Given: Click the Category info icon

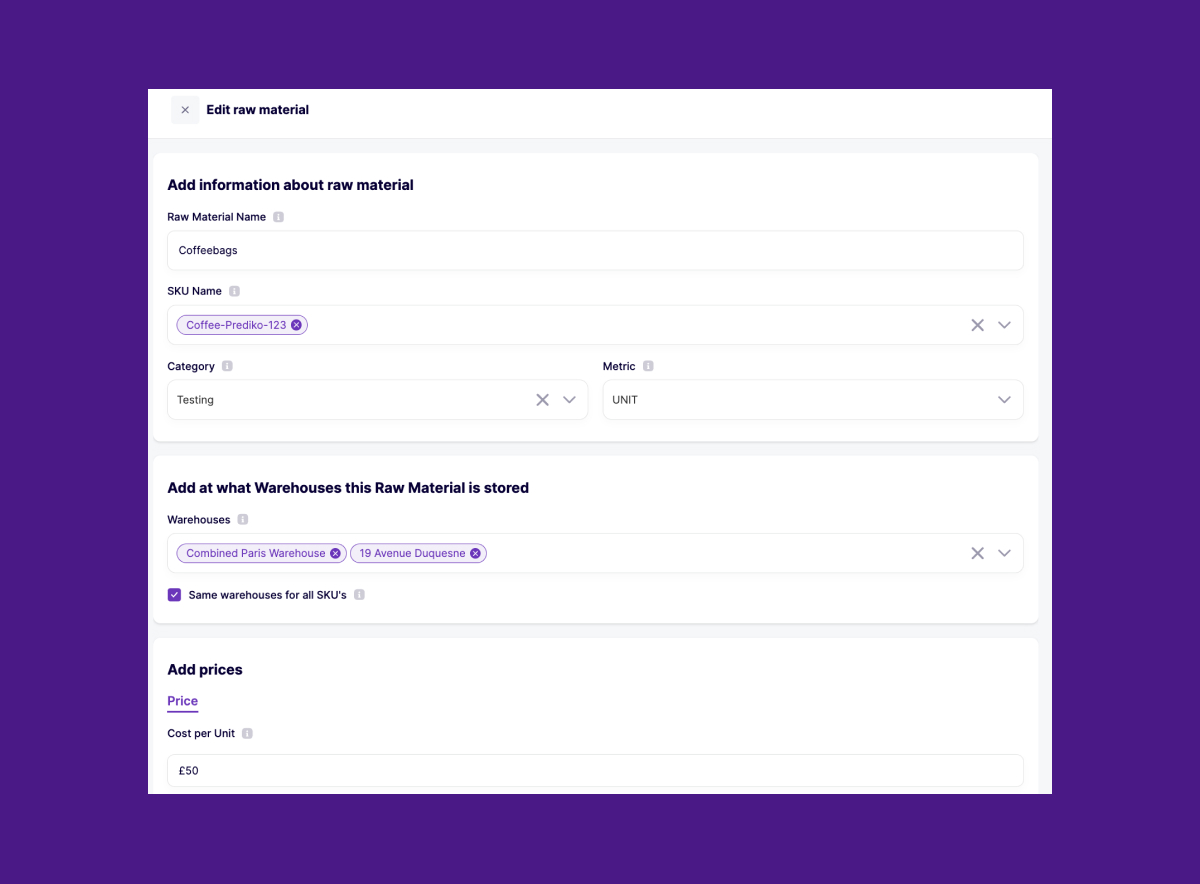Looking at the screenshot, I should tap(226, 366).
